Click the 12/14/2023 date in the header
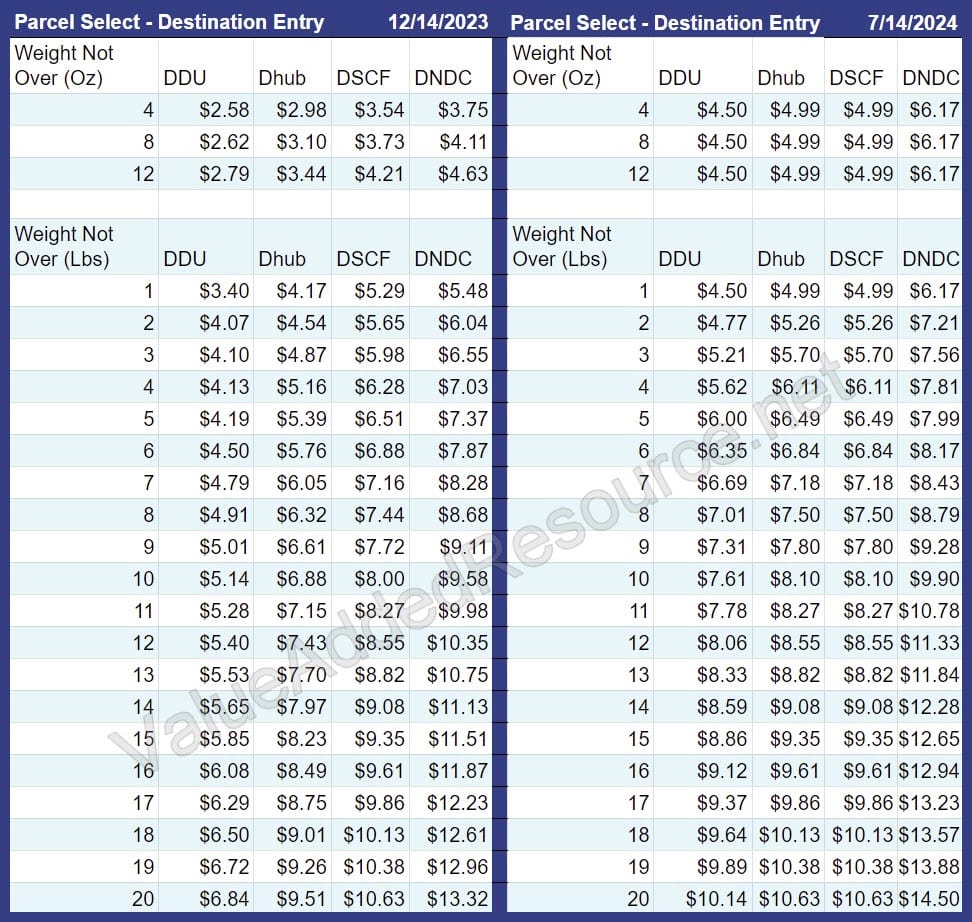 440,22
